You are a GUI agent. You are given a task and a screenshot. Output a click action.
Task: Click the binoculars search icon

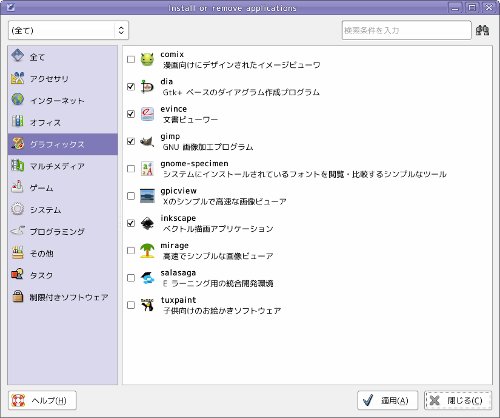click(x=482, y=30)
